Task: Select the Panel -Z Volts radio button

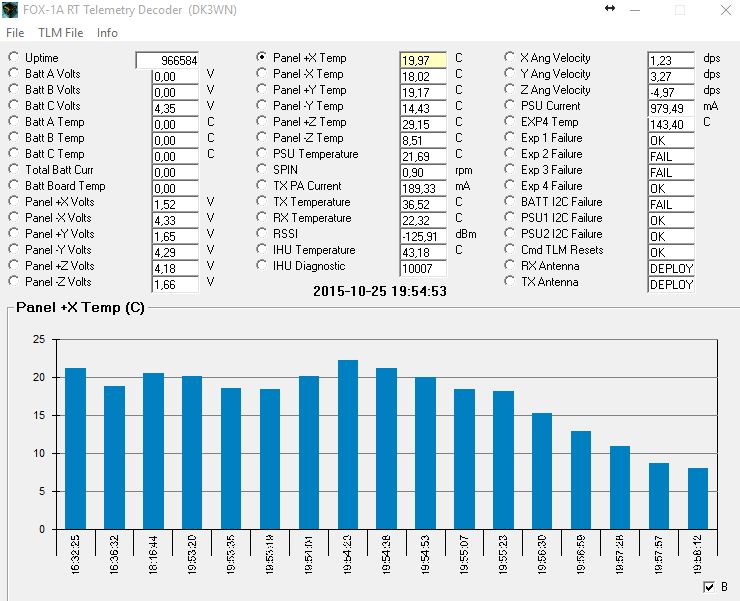Action: [x=14, y=281]
